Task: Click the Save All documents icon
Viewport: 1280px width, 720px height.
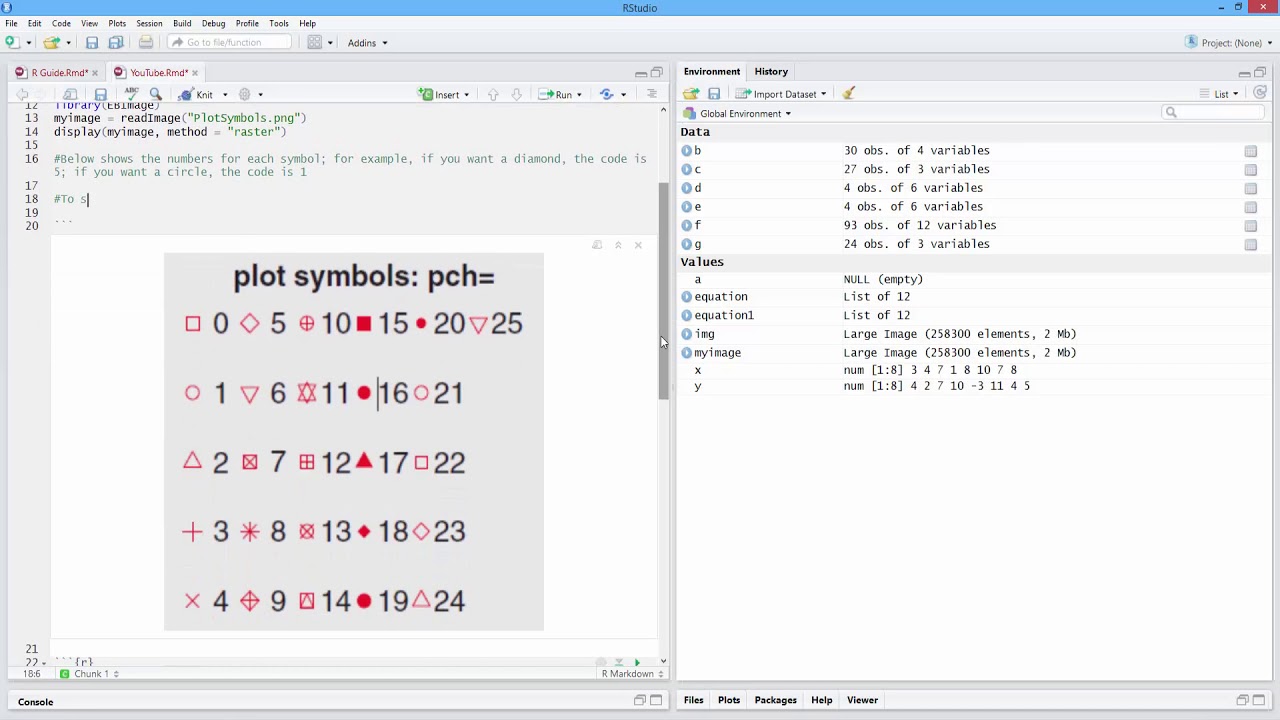Action: [116, 42]
